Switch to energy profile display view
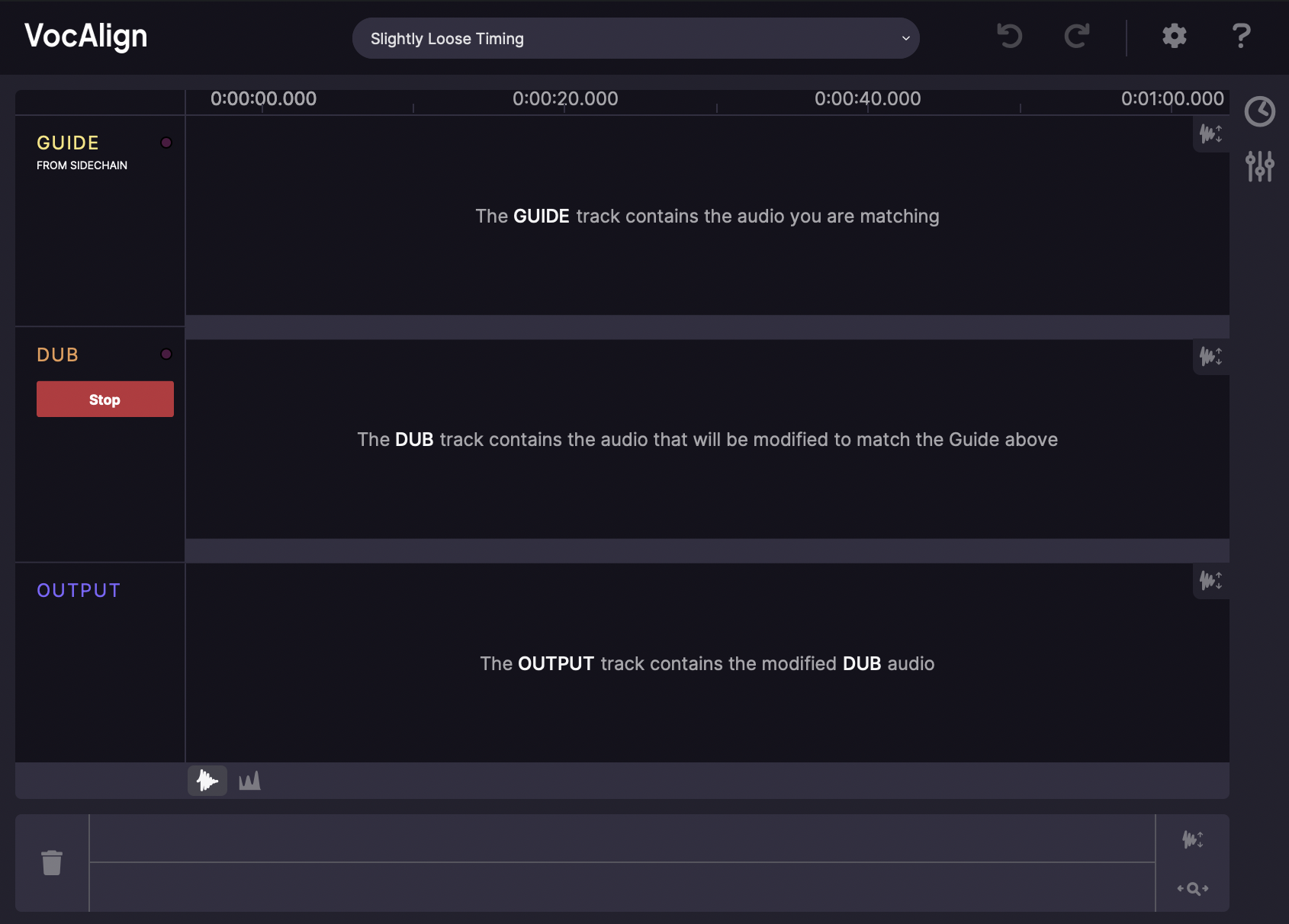1289x924 pixels. (x=249, y=781)
